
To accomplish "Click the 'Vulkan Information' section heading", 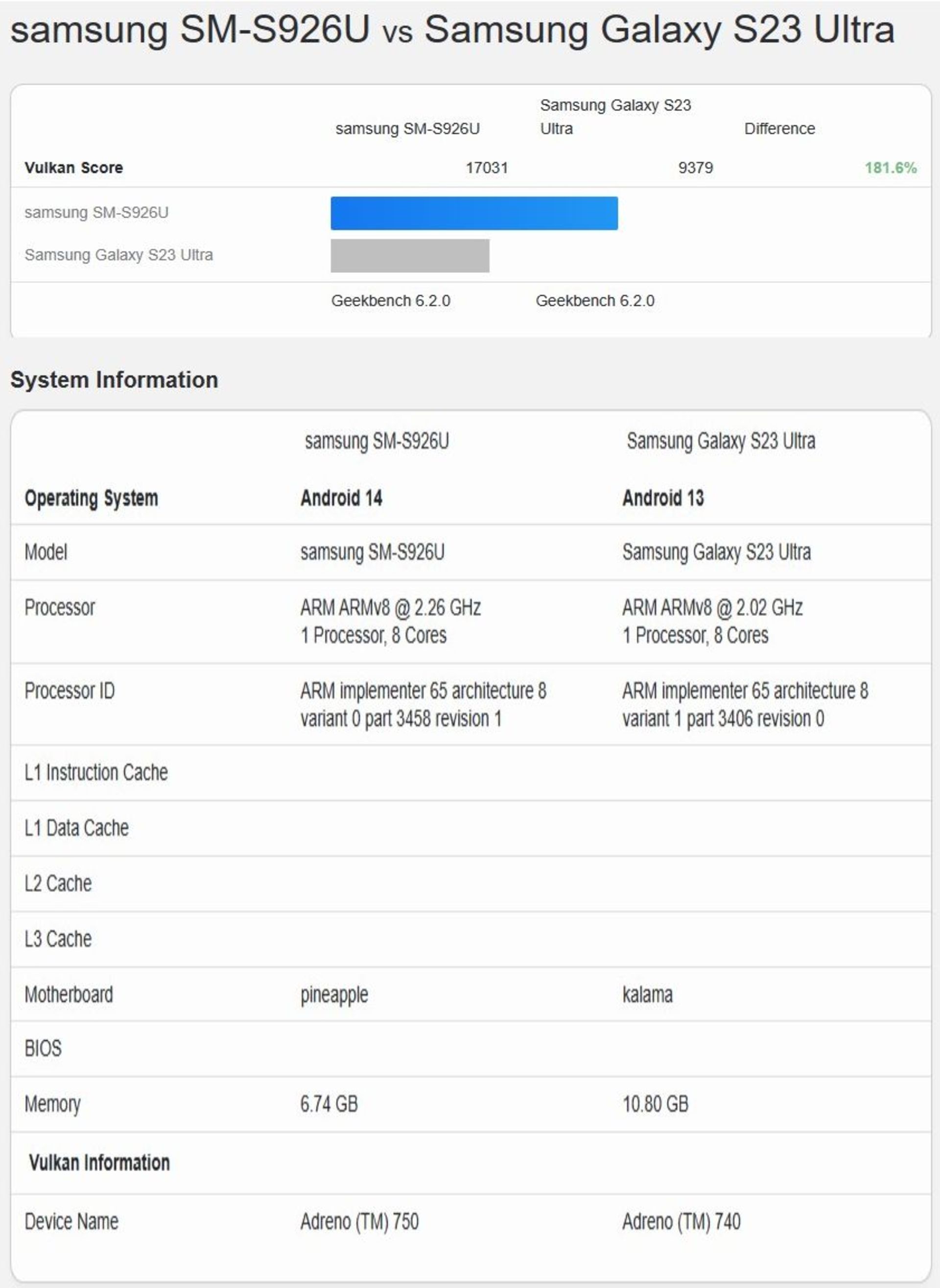I will [x=99, y=1163].
